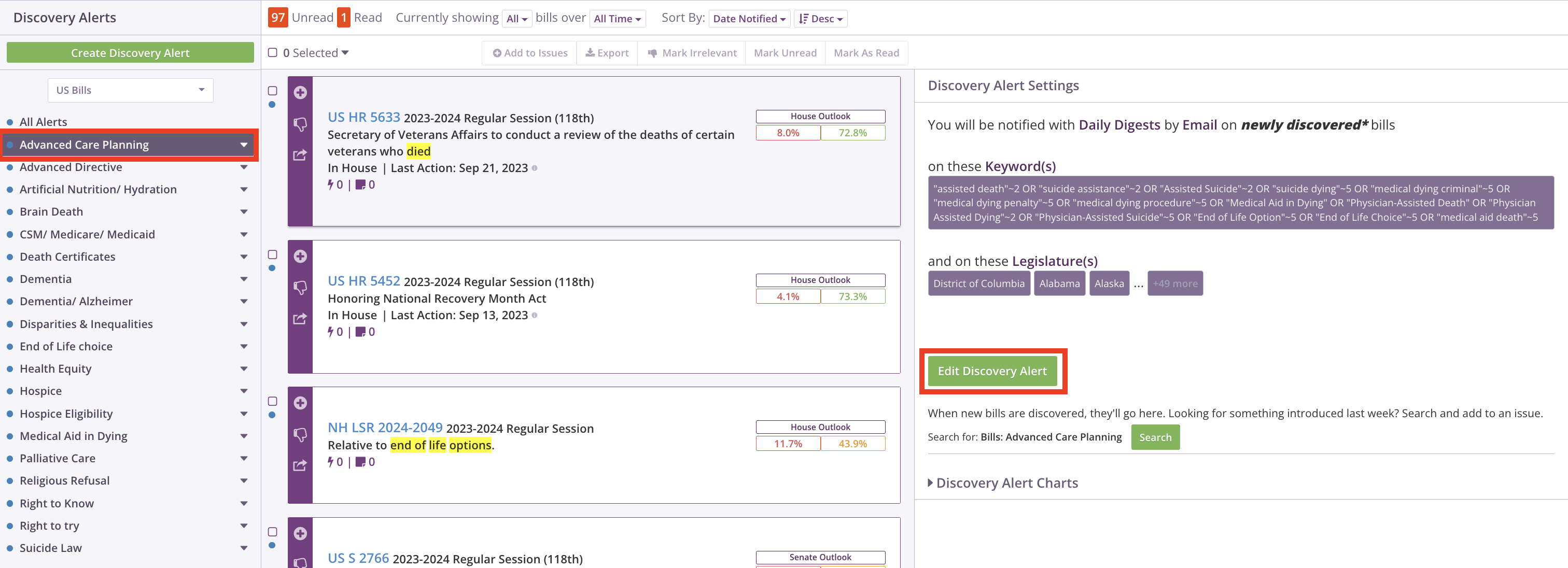Open the All Time dropdown

(x=617, y=19)
